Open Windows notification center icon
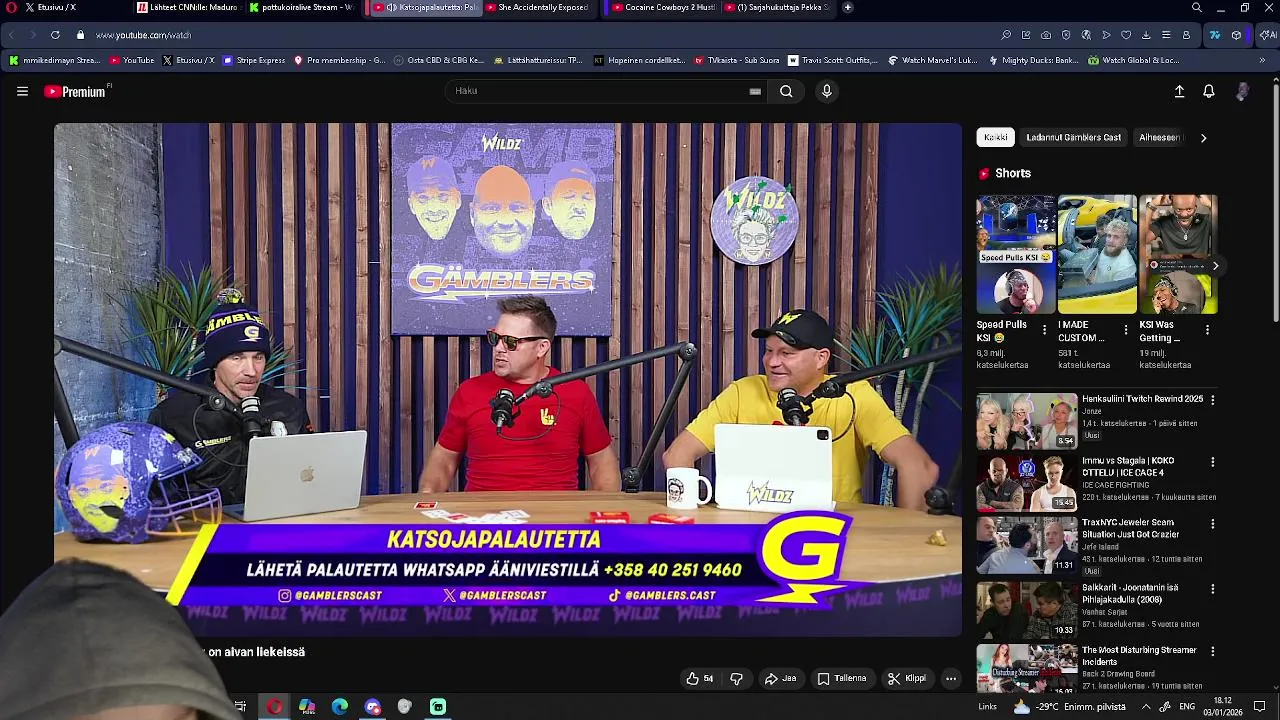 (x=1260, y=707)
